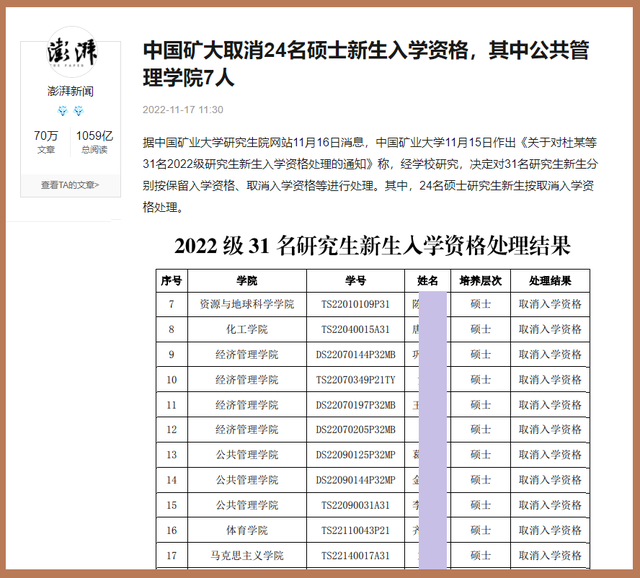Click the 70万 文章 count
The height and width of the screenshot is (578, 640).
(x=46, y=142)
